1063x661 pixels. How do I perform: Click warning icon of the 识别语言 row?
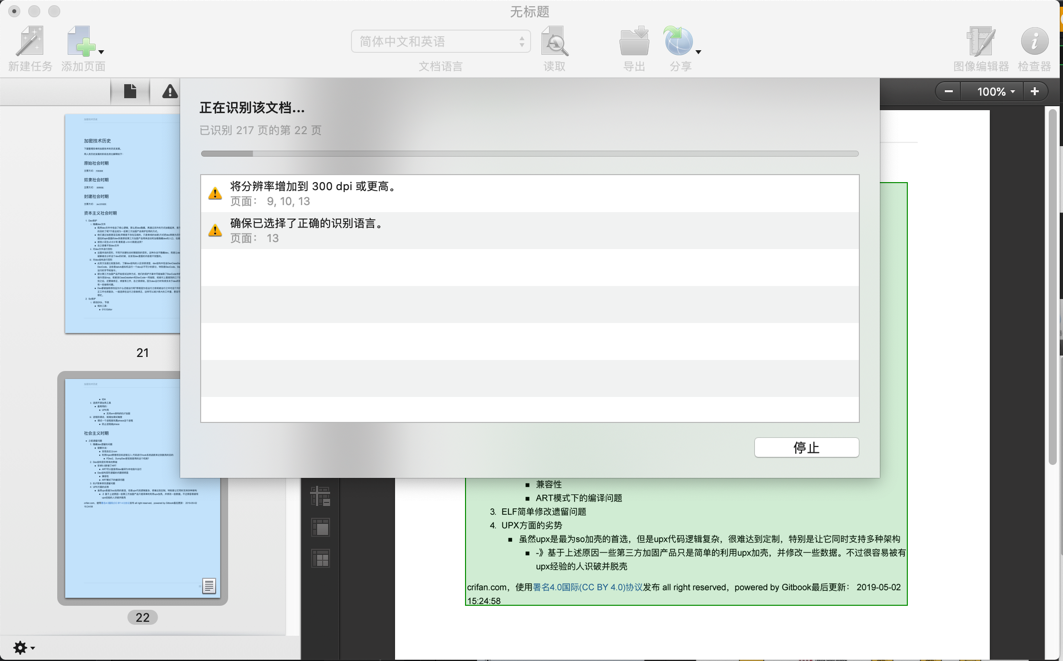(x=215, y=231)
